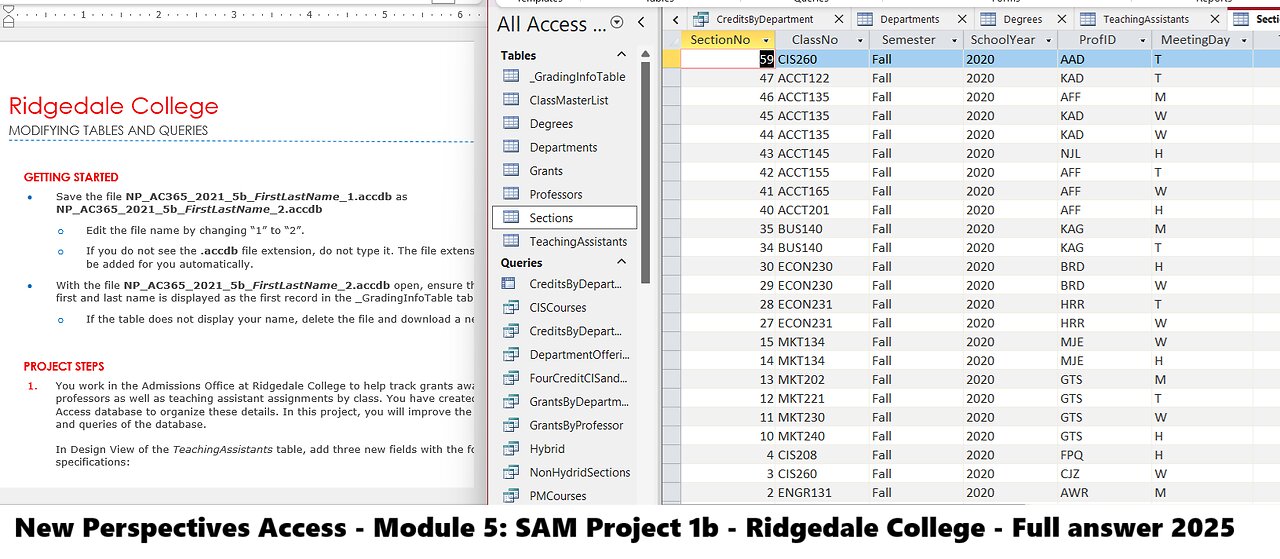The image size is (1280, 559).
Task: Open the SchoolYear column filter dropdown
Action: coord(1048,40)
